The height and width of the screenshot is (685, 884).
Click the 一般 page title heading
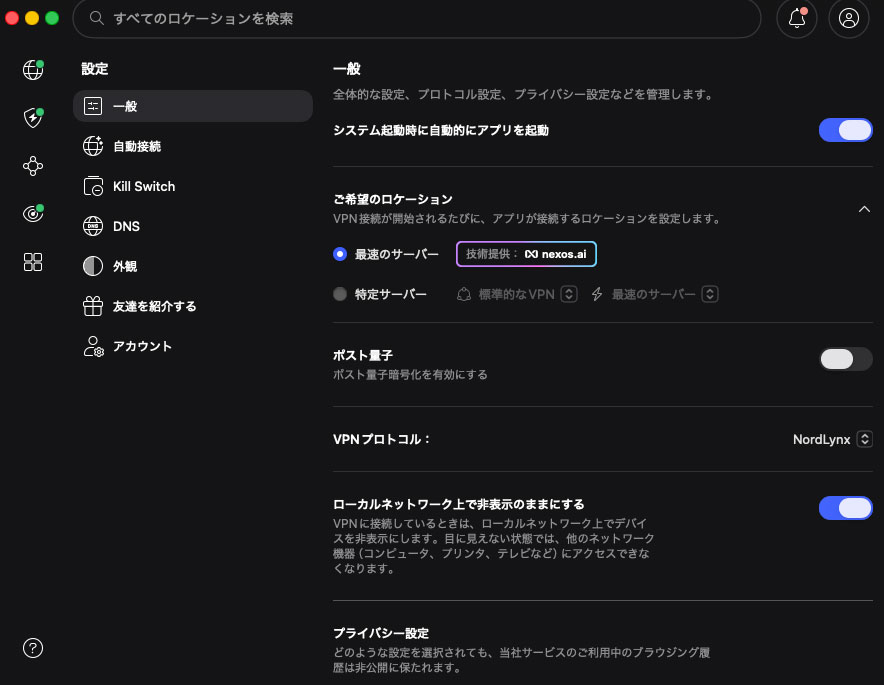347,69
